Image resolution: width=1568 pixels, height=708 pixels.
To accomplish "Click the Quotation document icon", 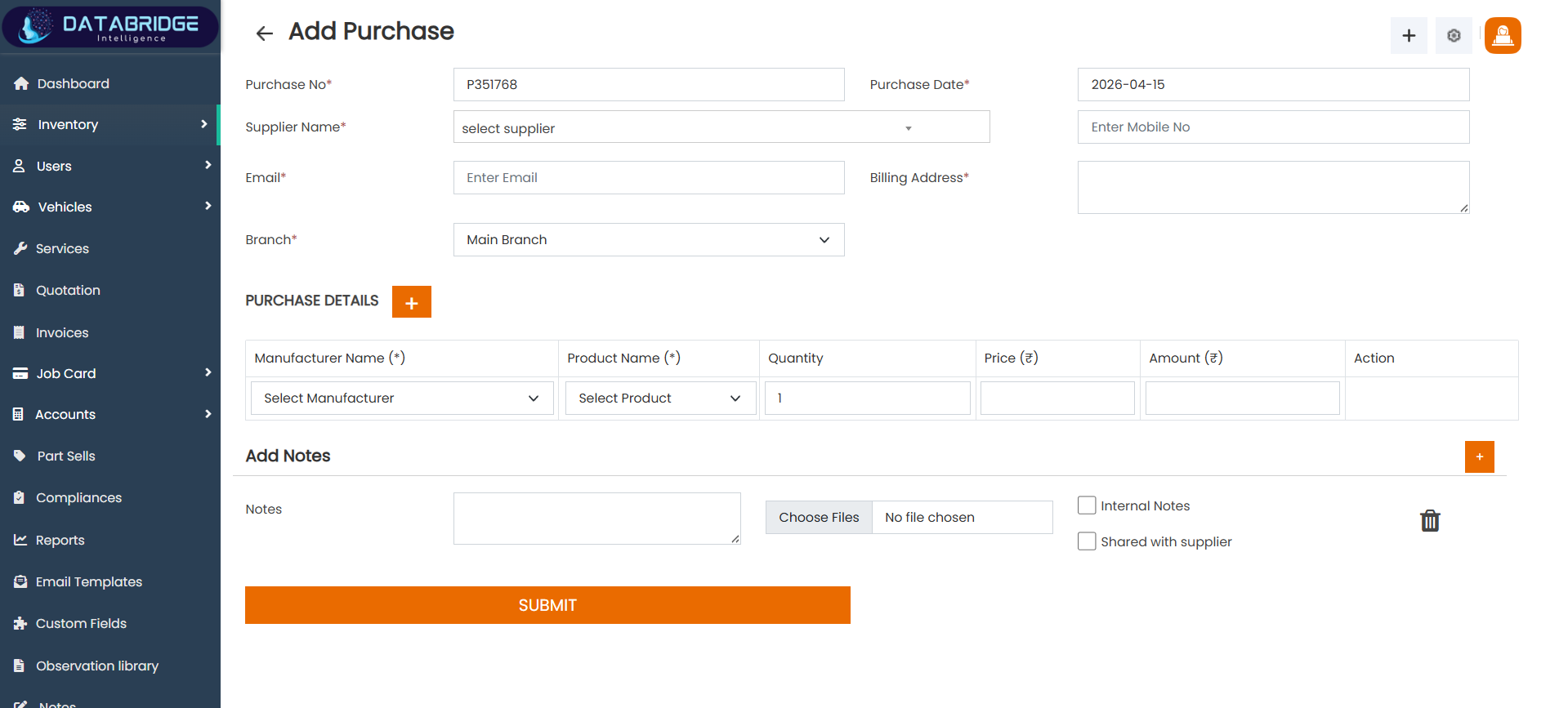I will pyautogui.click(x=19, y=290).
